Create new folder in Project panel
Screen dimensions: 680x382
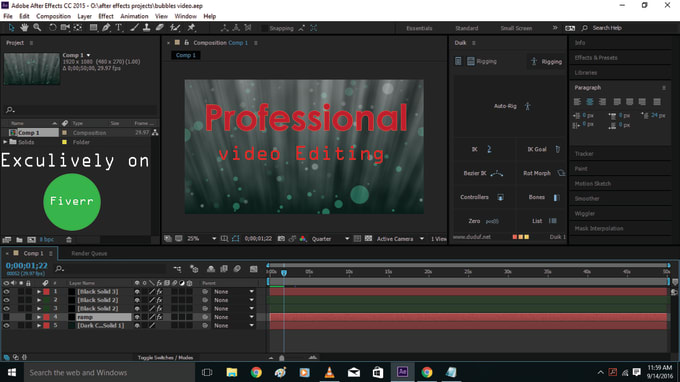(19, 239)
